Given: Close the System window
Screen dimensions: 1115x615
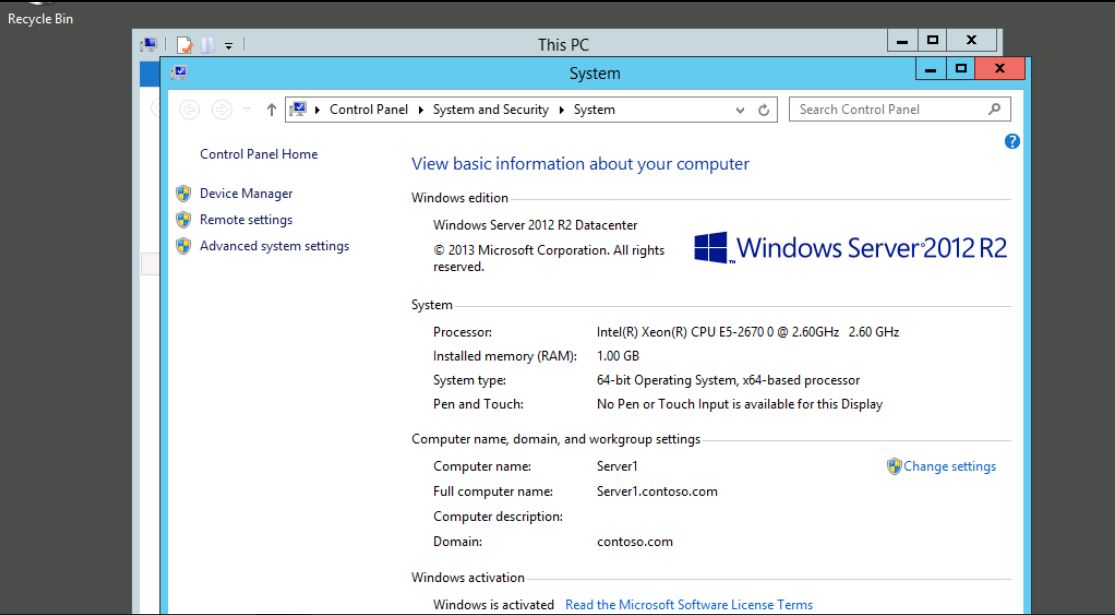Looking at the screenshot, I should pyautogui.click(x=1000, y=69).
